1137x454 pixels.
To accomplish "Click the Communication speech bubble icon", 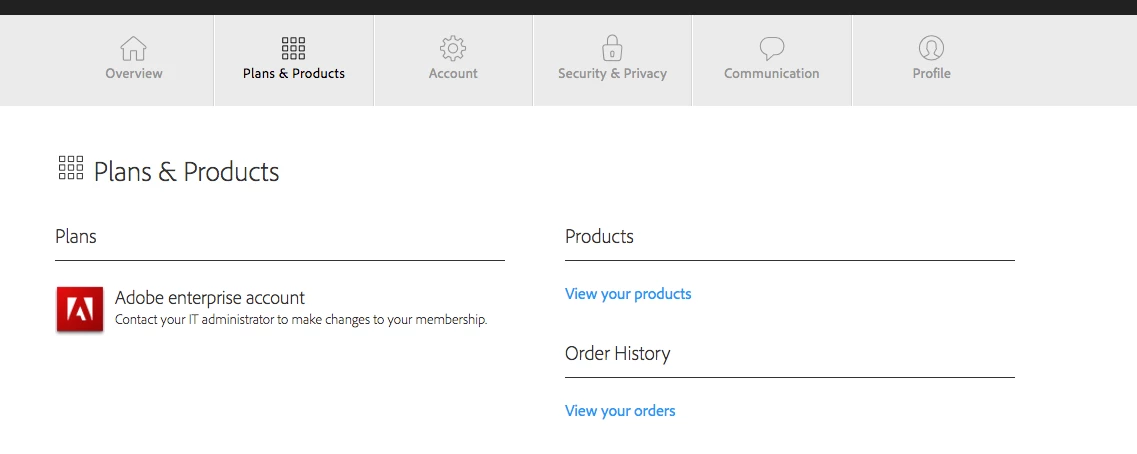I will (x=772, y=49).
